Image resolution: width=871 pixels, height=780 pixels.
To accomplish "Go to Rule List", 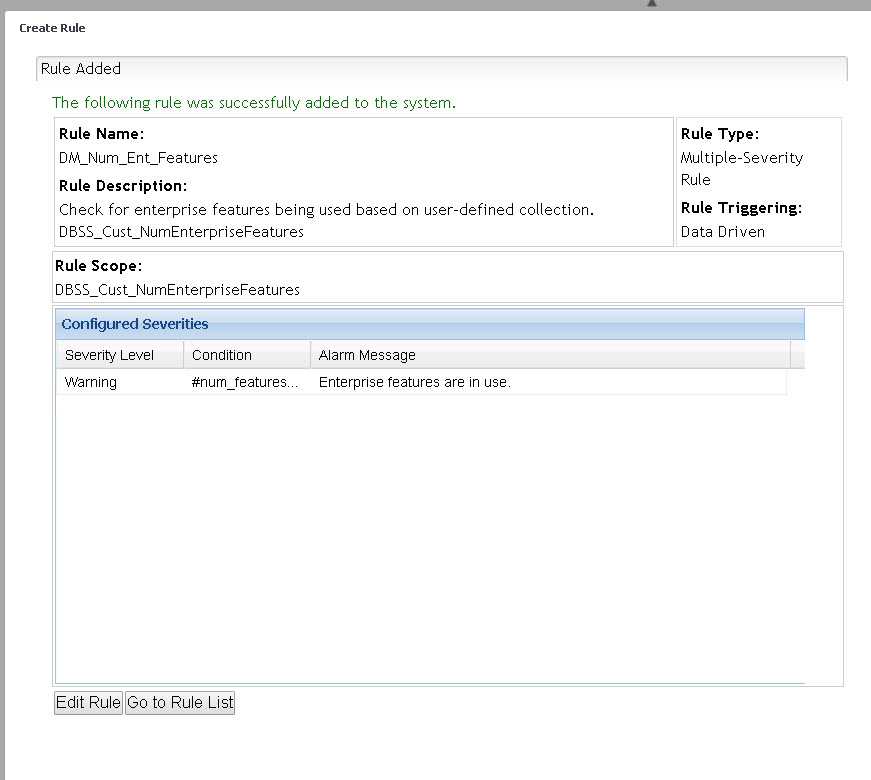I will 180,702.
